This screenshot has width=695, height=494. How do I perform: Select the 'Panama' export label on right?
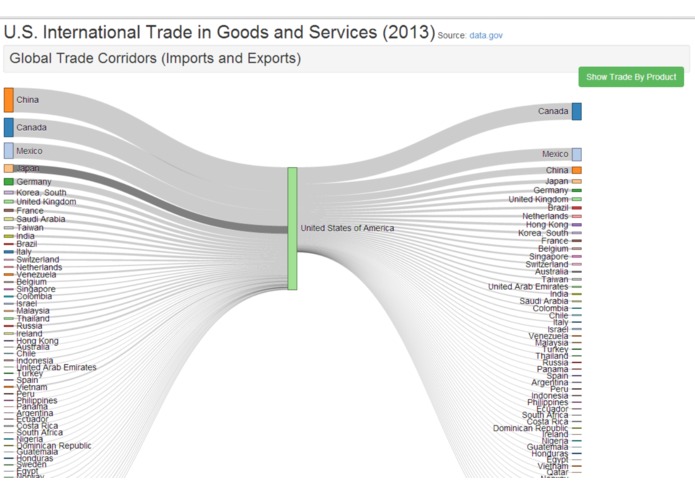coord(552,369)
